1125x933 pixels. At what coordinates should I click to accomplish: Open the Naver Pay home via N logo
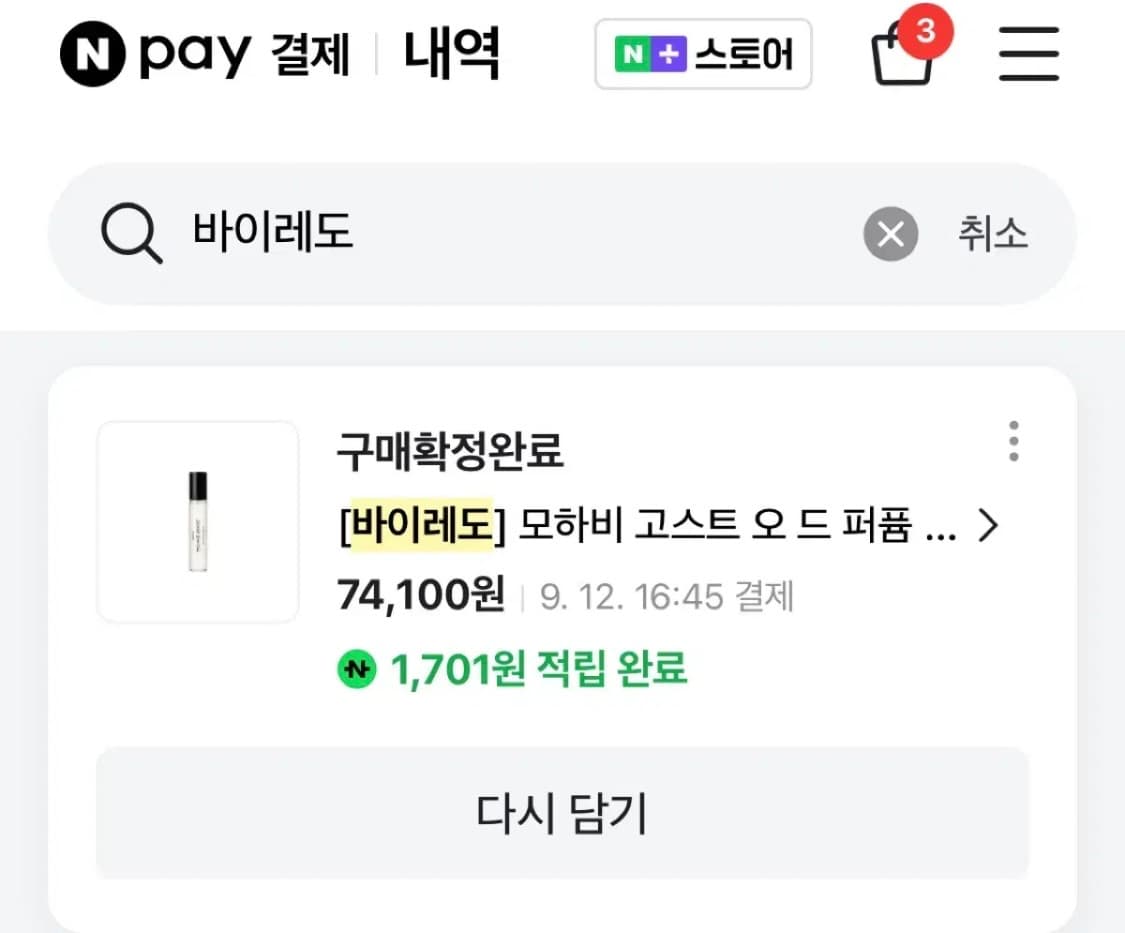(x=94, y=54)
